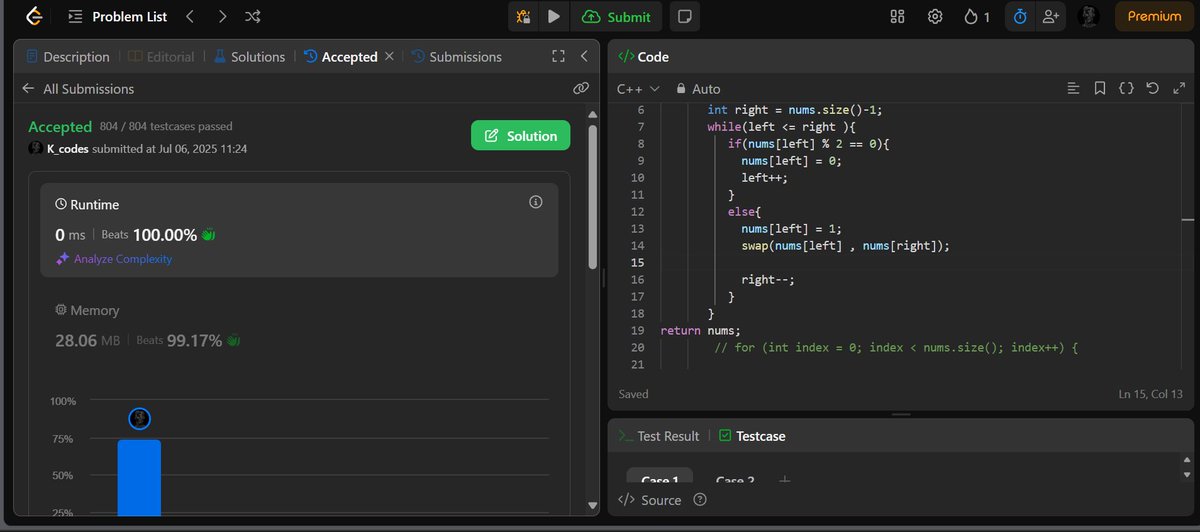Viewport: 1200px width, 532px height.
Task: Maximize the left panel with fullscreen icon
Action: point(559,57)
